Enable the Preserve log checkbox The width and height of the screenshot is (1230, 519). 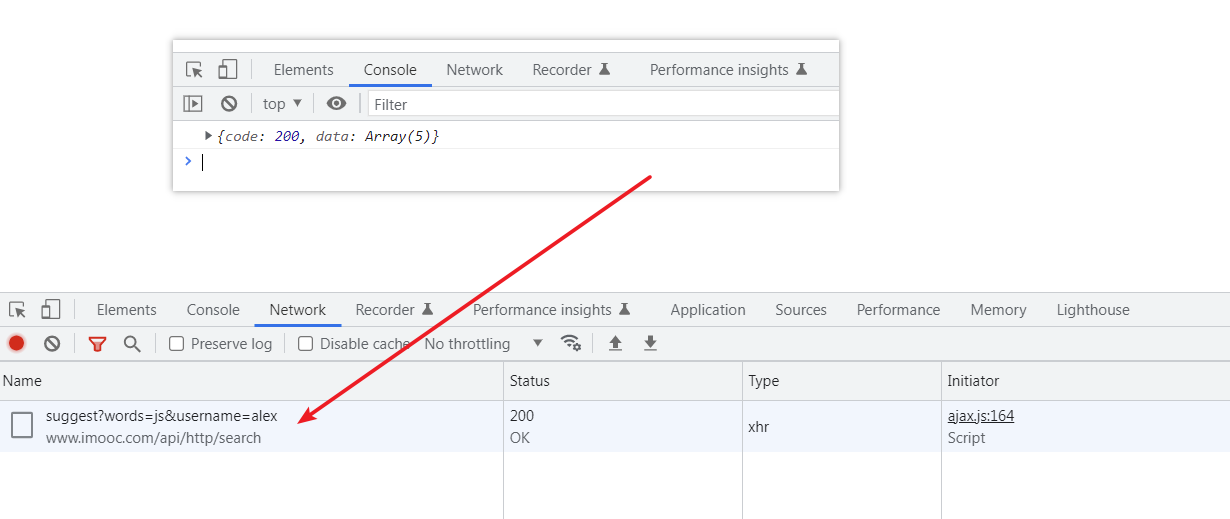(177, 344)
